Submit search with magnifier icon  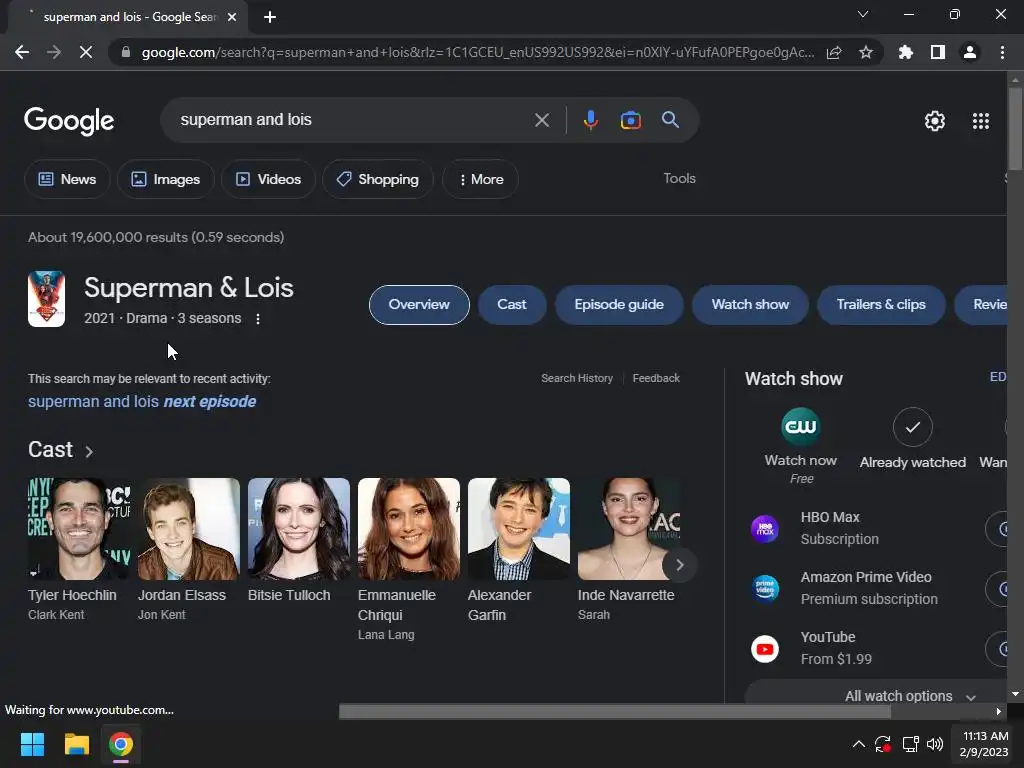(670, 120)
